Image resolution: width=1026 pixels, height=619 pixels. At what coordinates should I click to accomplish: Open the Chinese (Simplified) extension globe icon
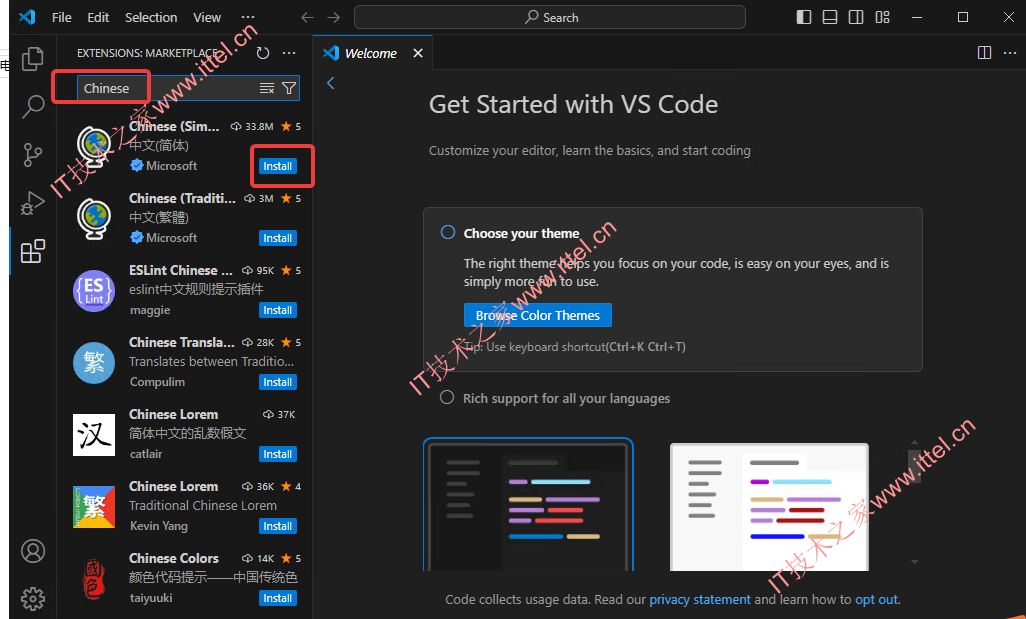pos(94,147)
